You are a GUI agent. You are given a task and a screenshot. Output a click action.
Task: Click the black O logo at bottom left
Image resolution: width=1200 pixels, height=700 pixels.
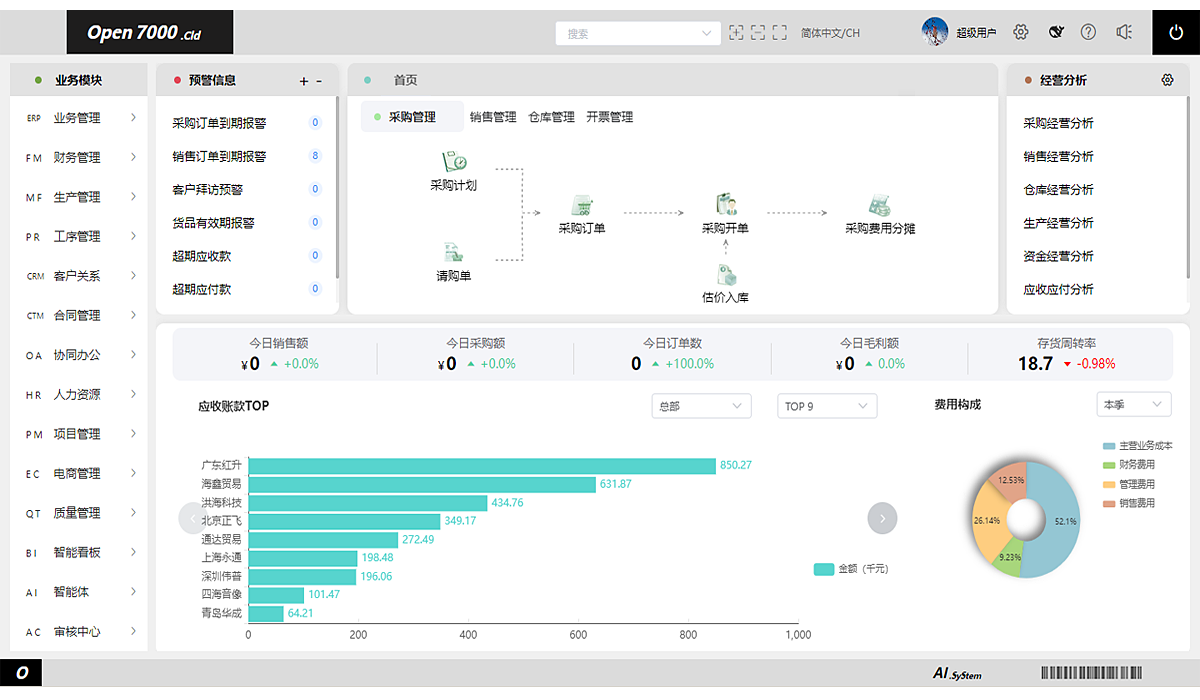tap(21, 674)
